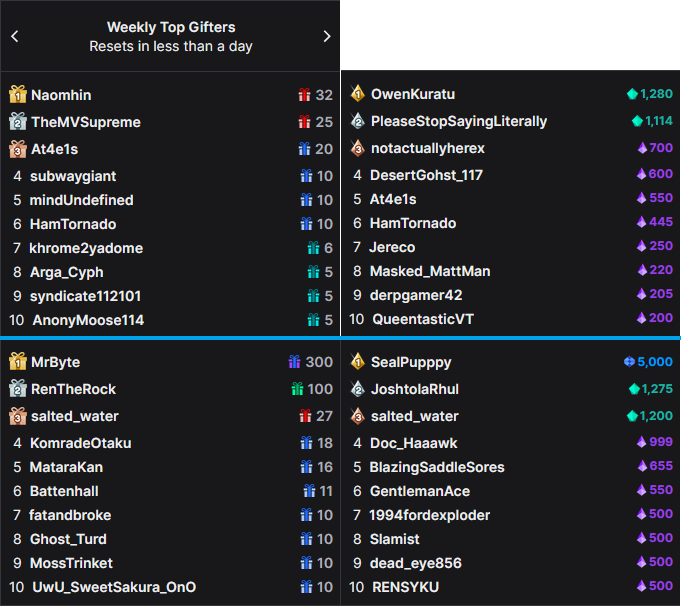Click the green gift icon next to 100
Image resolution: width=681 pixels, height=606 pixels.
click(297, 389)
